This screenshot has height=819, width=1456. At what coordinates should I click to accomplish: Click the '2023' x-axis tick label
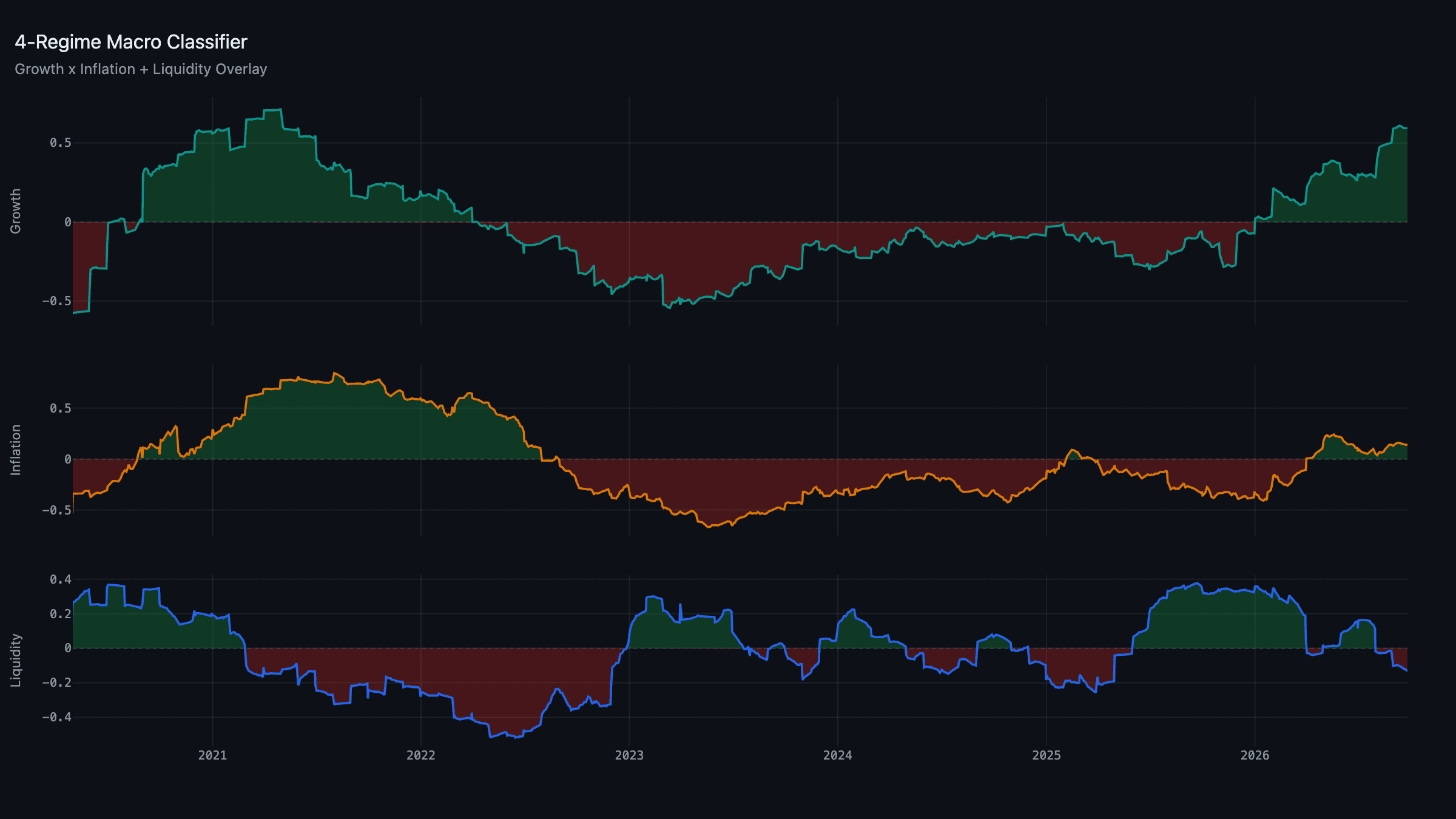(x=629, y=755)
